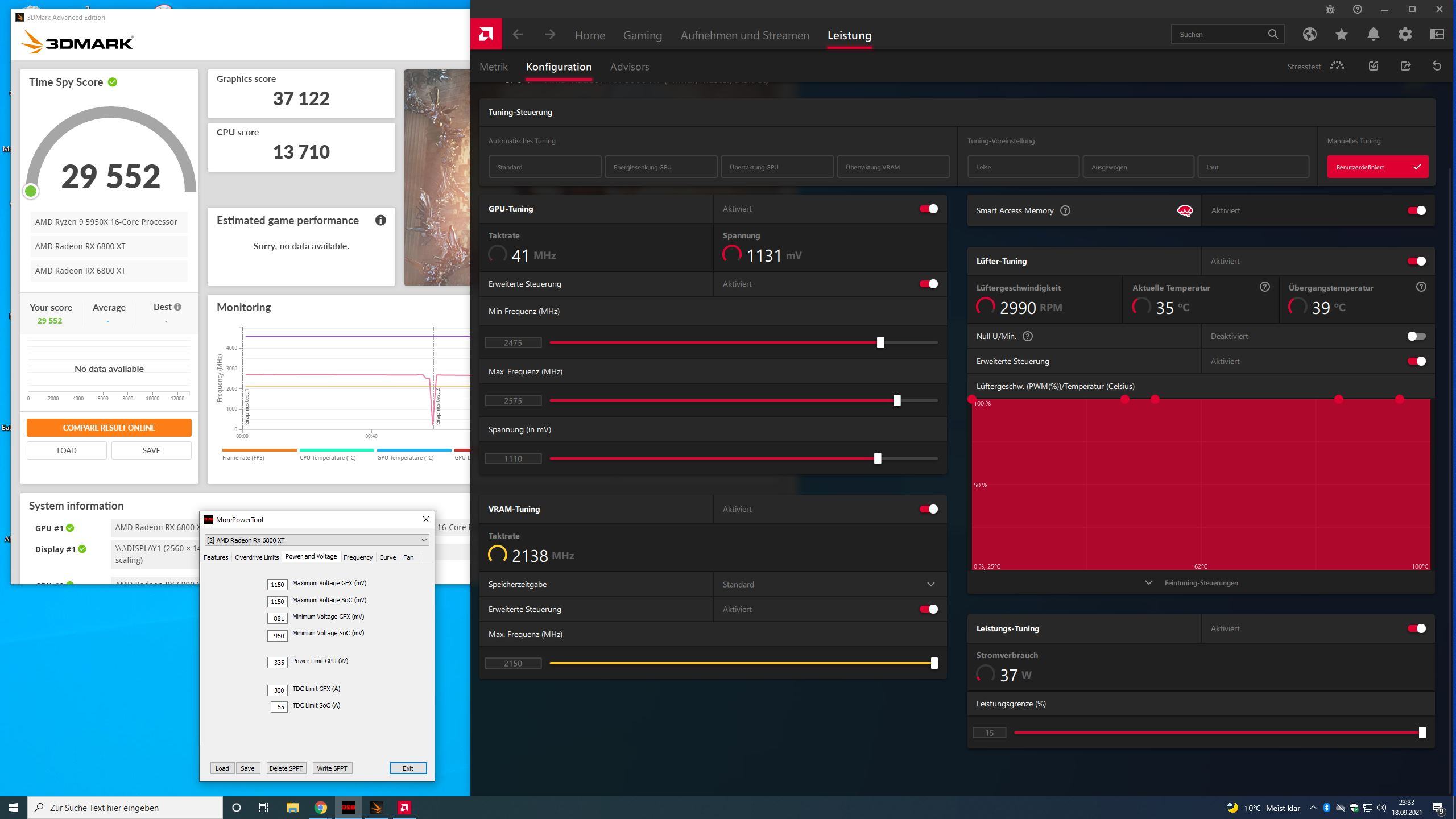The image size is (1456, 819).
Task: Click Übergangstemperatur help icon
Action: 1421,287
